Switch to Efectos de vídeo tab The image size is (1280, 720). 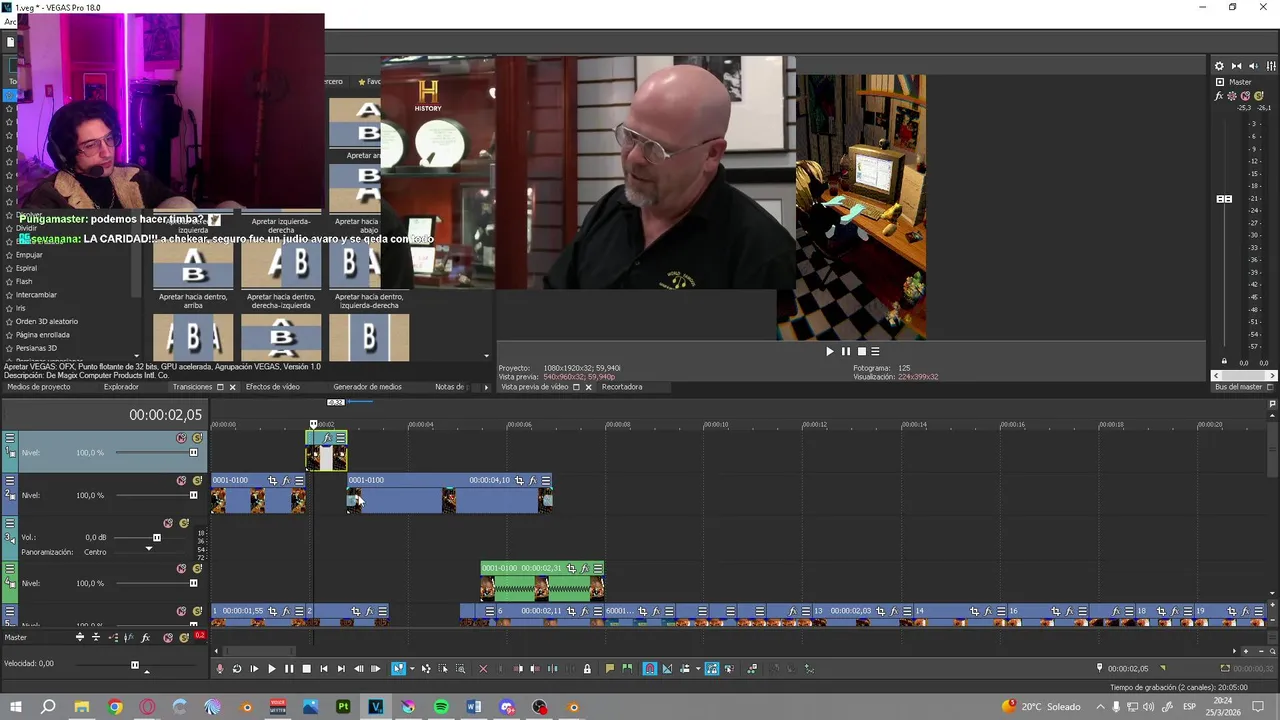[x=273, y=387]
